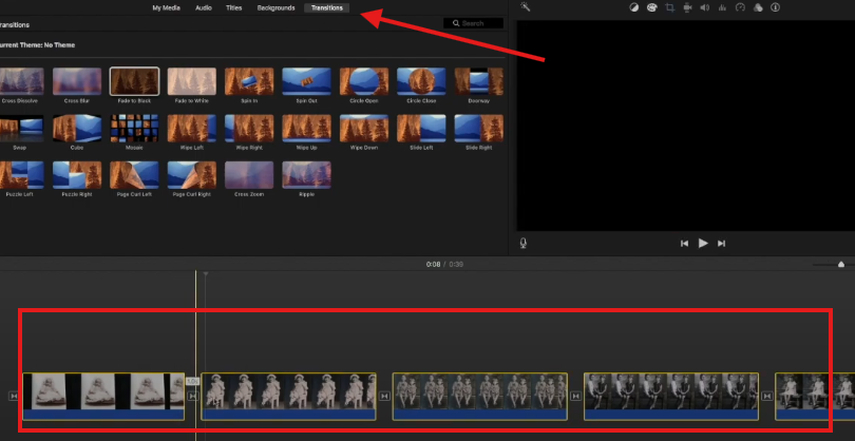Choose the Circle Close transition
This screenshot has width=855, height=441.
[422, 82]
